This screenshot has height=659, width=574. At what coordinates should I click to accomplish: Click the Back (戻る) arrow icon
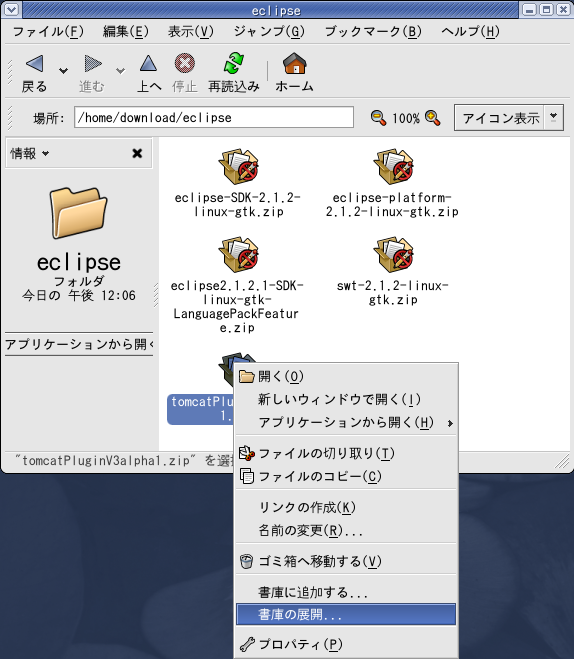34,63
